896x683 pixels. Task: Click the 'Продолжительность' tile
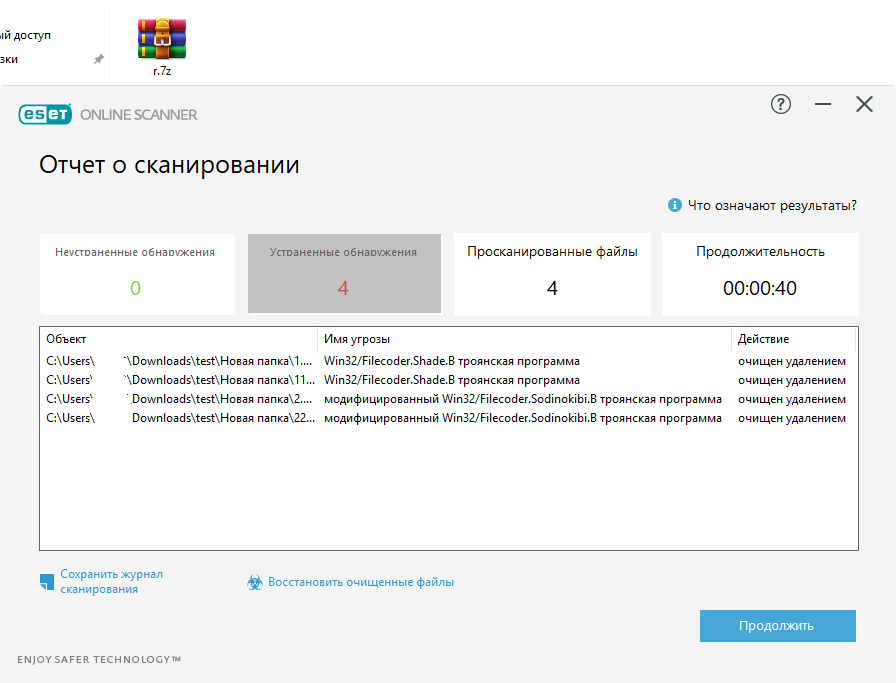coord(760,274)
